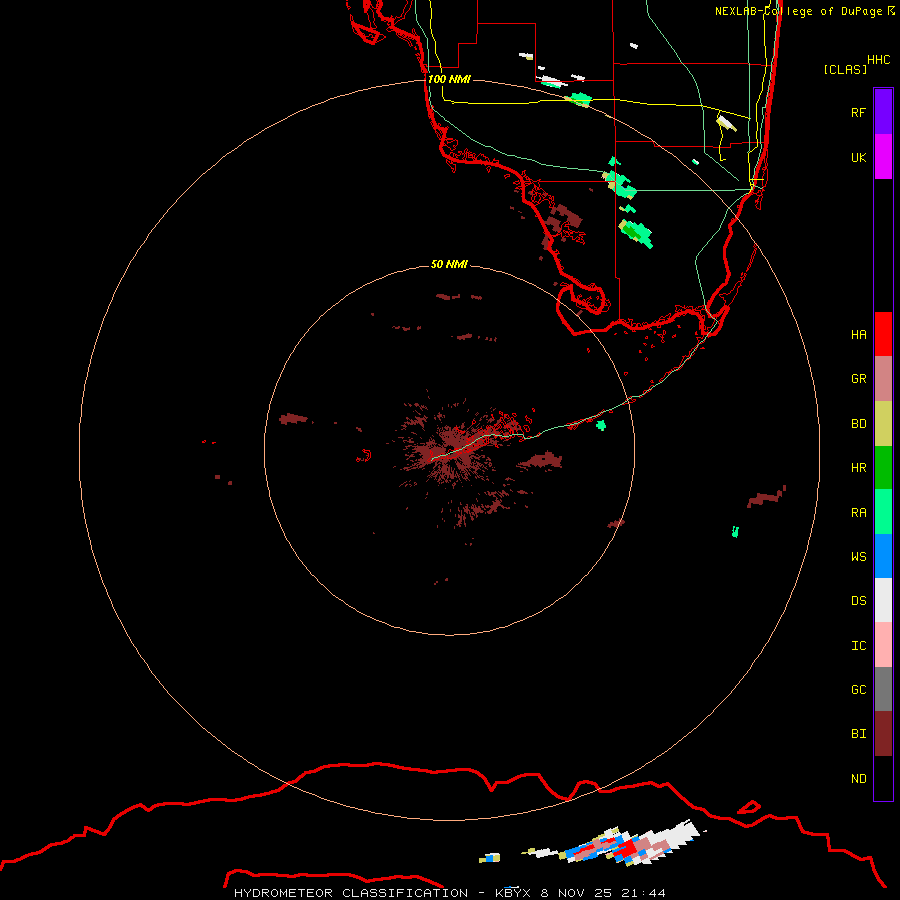This screenshot has width=900, height=900.
Task: Click the UK magenta legend swatch
Action: pos(883,157)
